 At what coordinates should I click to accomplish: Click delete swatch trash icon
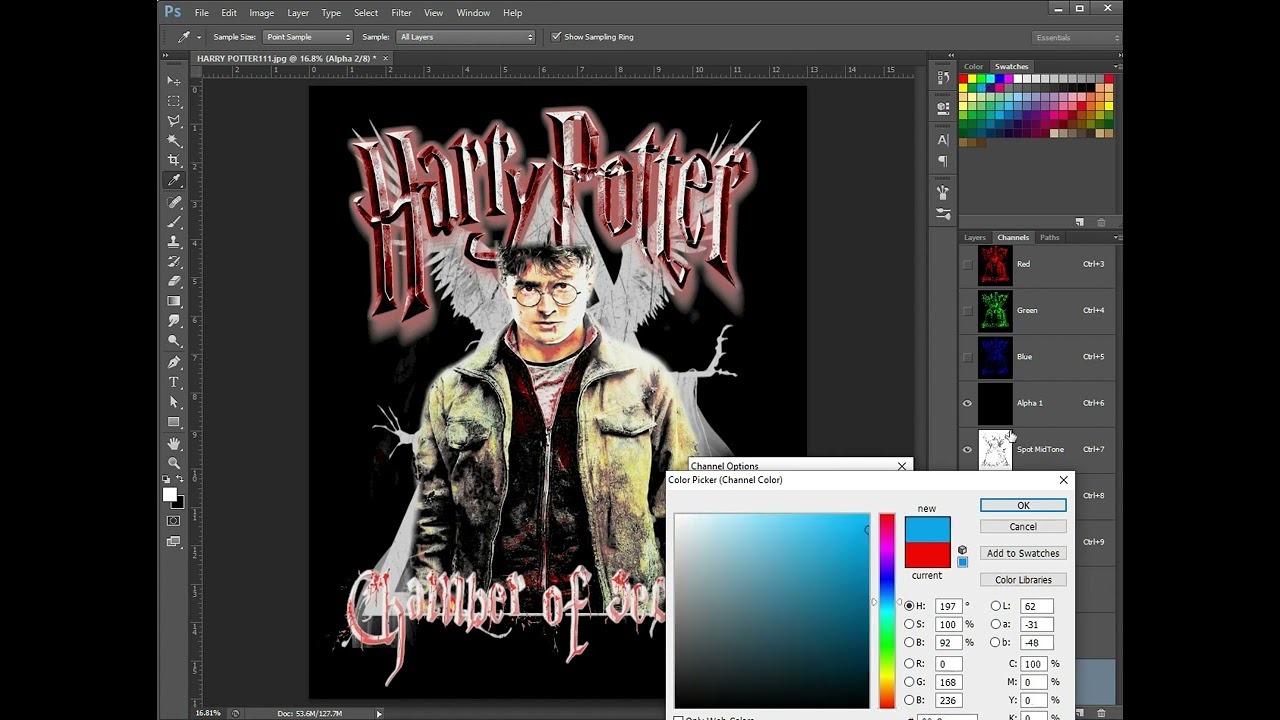[1101, 222]
